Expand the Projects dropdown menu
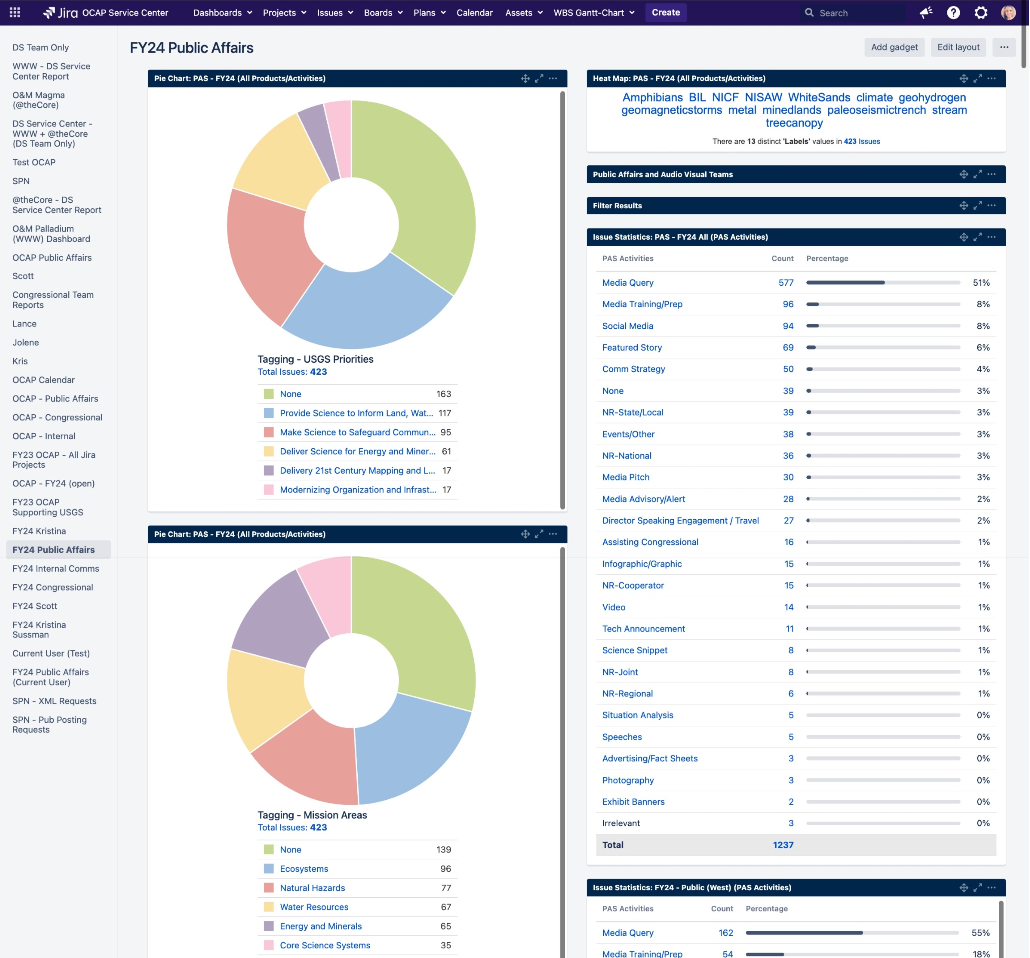 click(x=284, y=12)
